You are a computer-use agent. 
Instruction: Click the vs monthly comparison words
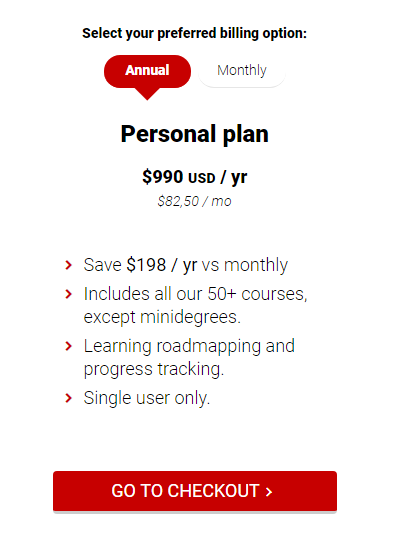(245, 265)
